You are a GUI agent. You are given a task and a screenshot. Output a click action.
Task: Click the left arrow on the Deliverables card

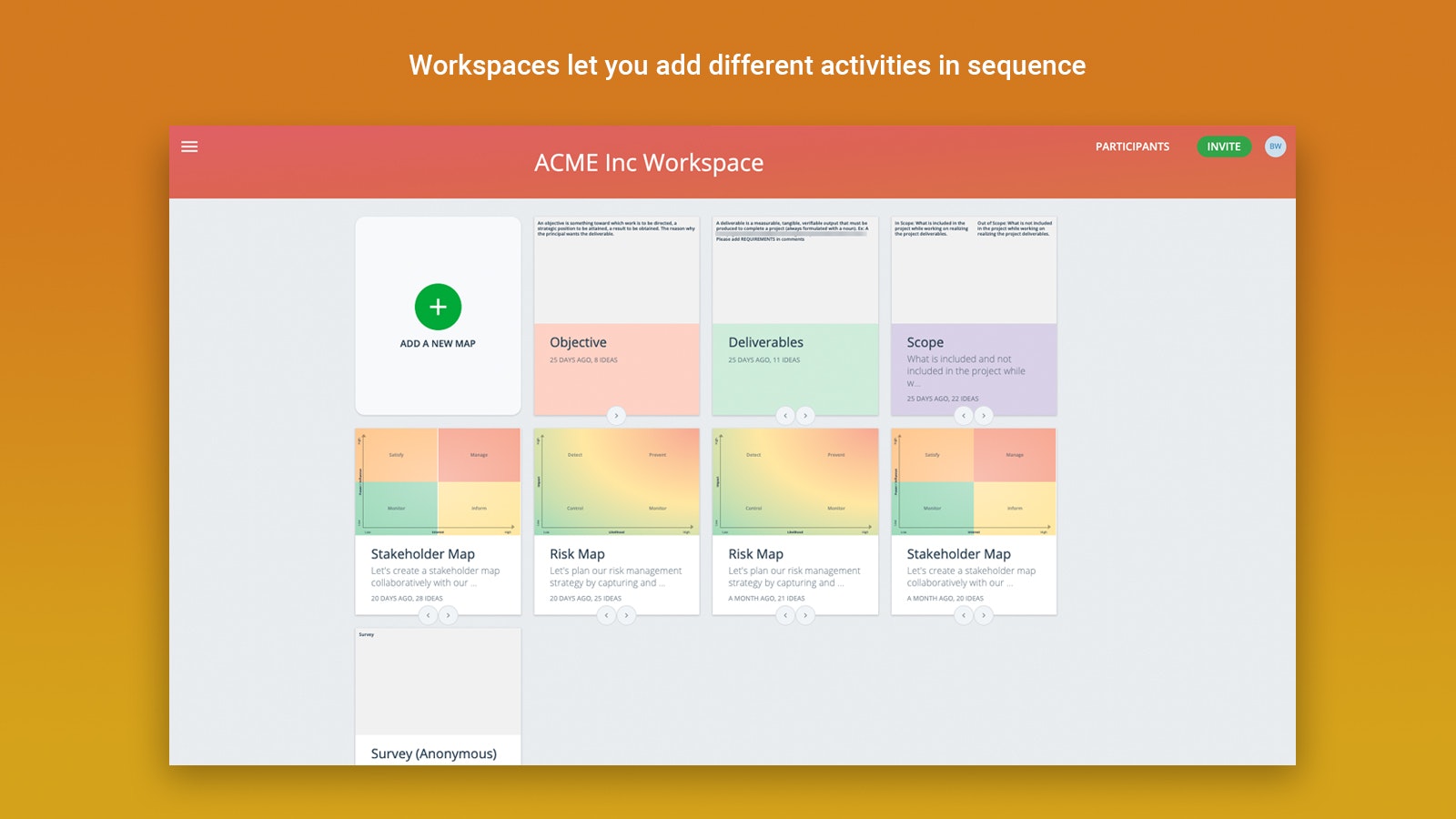click(x=784, y=415)
